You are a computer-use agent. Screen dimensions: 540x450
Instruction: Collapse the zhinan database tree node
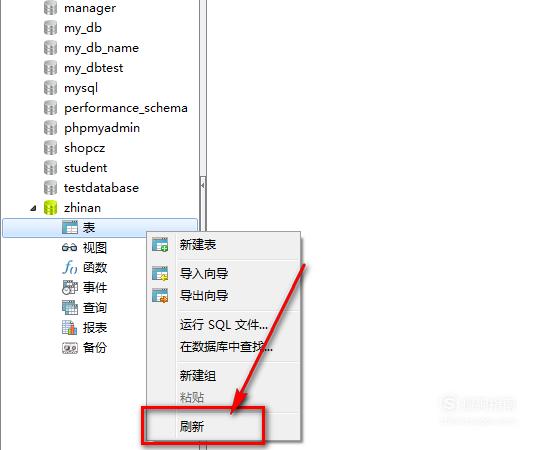[33, 208]
